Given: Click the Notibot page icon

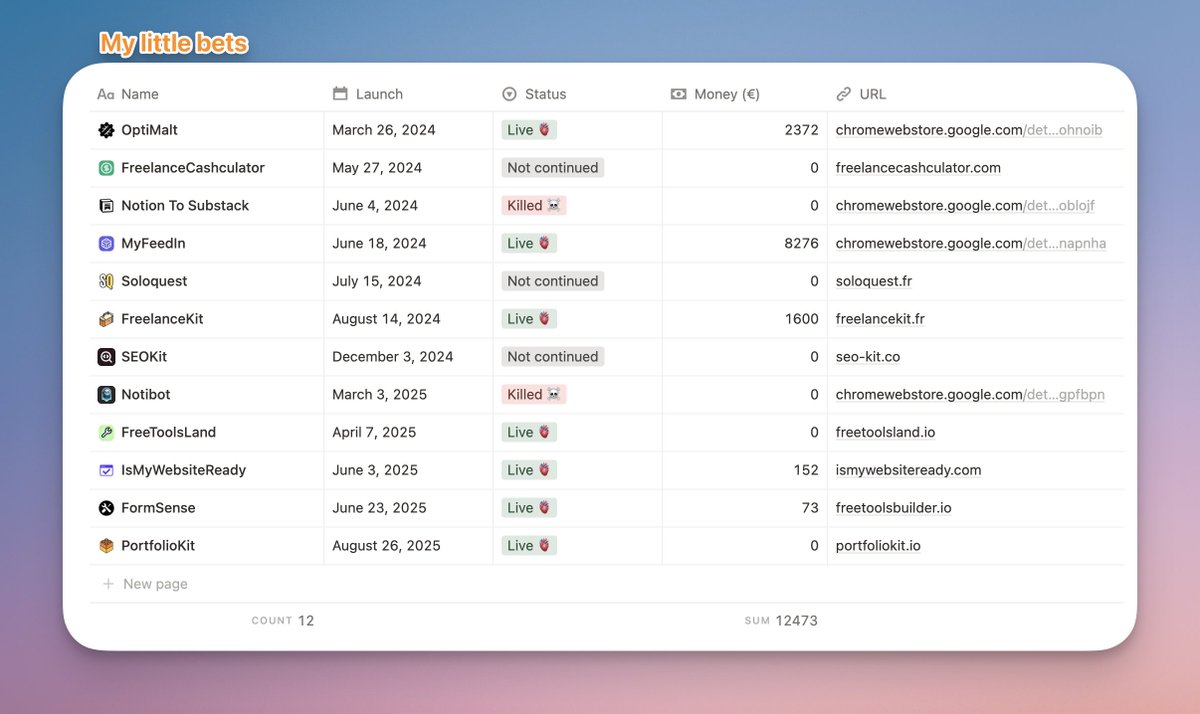Looking at the screenshot, I should click(106, 395).
